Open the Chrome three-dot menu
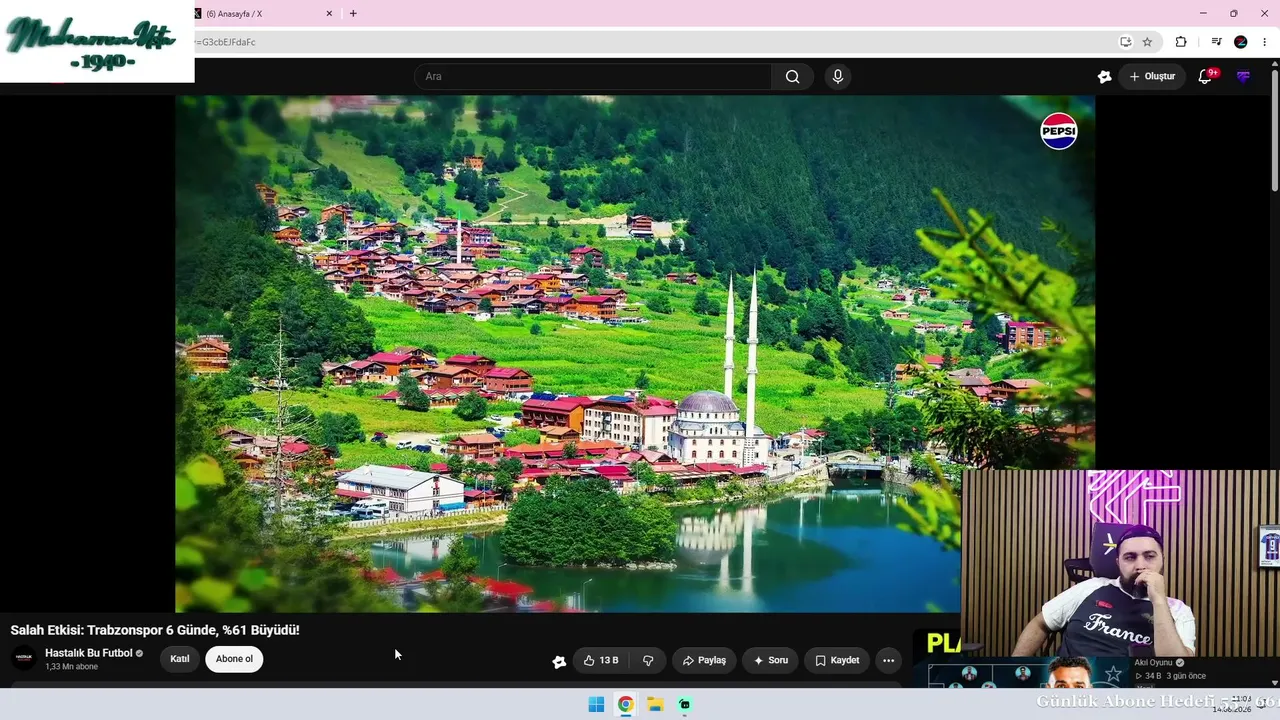The width and height of the screenshot is (1280, 720). pyautogui.click(x=1264, y=42)
